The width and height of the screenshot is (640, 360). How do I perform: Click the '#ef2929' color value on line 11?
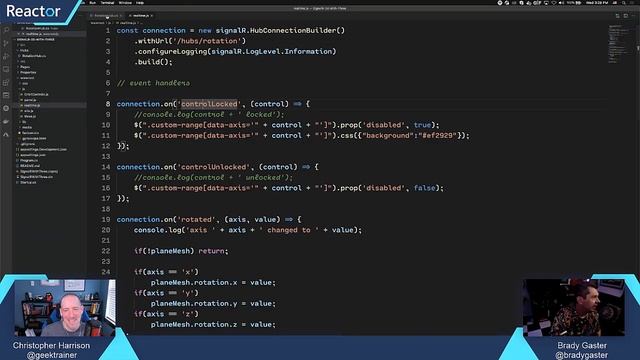pos(438,136)
